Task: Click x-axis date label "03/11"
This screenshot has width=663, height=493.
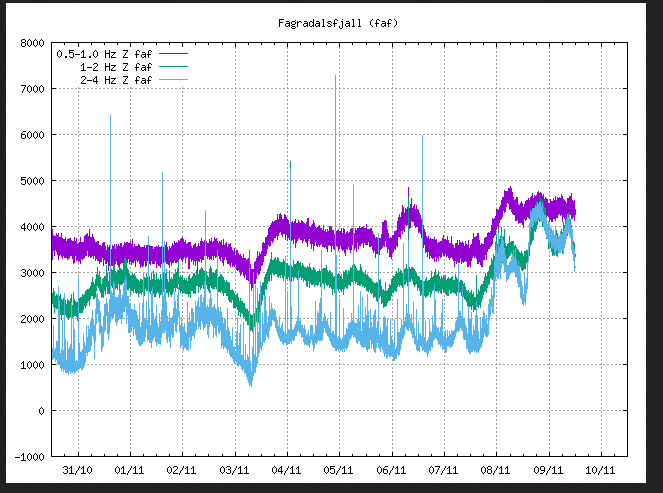Action: coord(234,470)
